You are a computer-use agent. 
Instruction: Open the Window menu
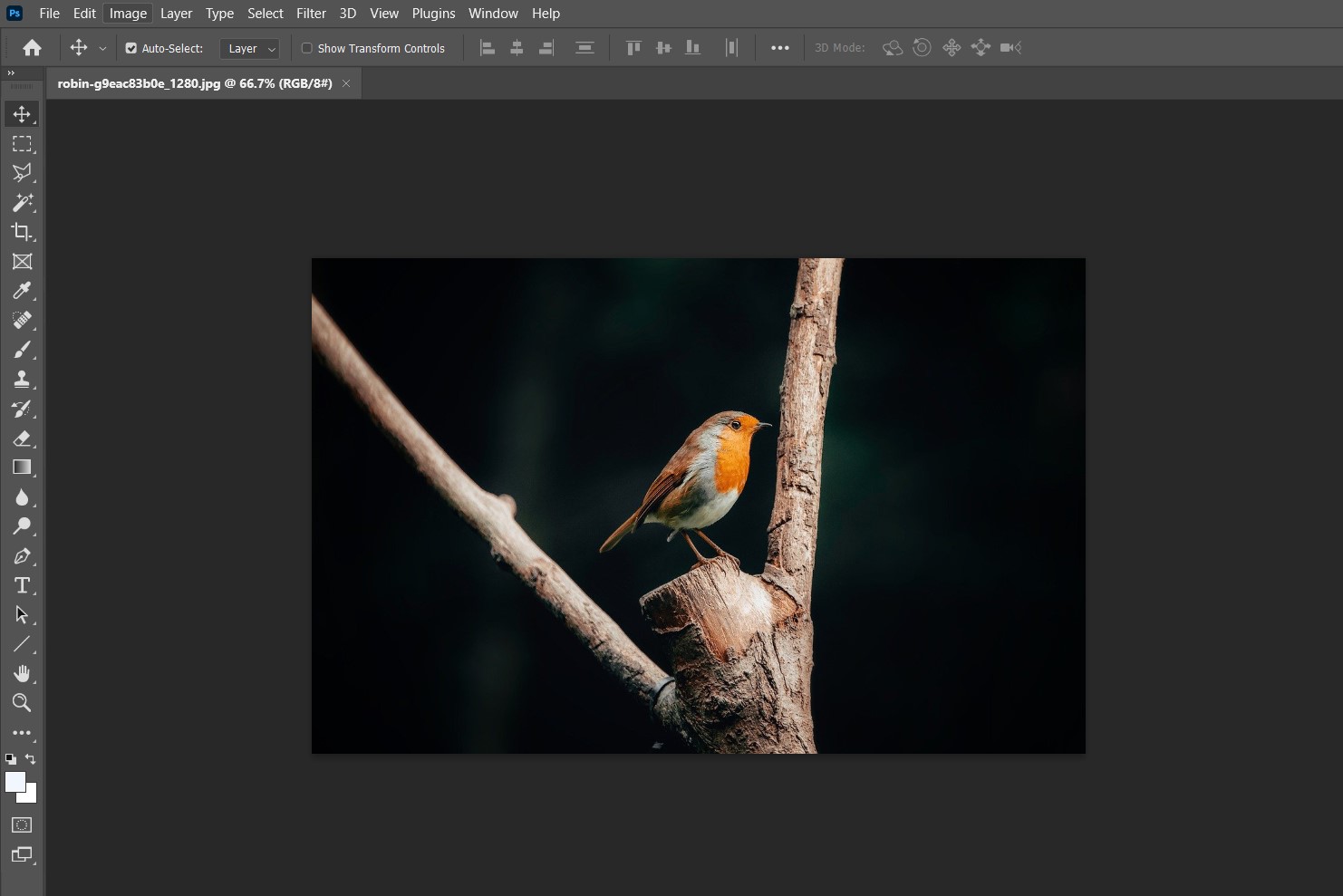493,14
